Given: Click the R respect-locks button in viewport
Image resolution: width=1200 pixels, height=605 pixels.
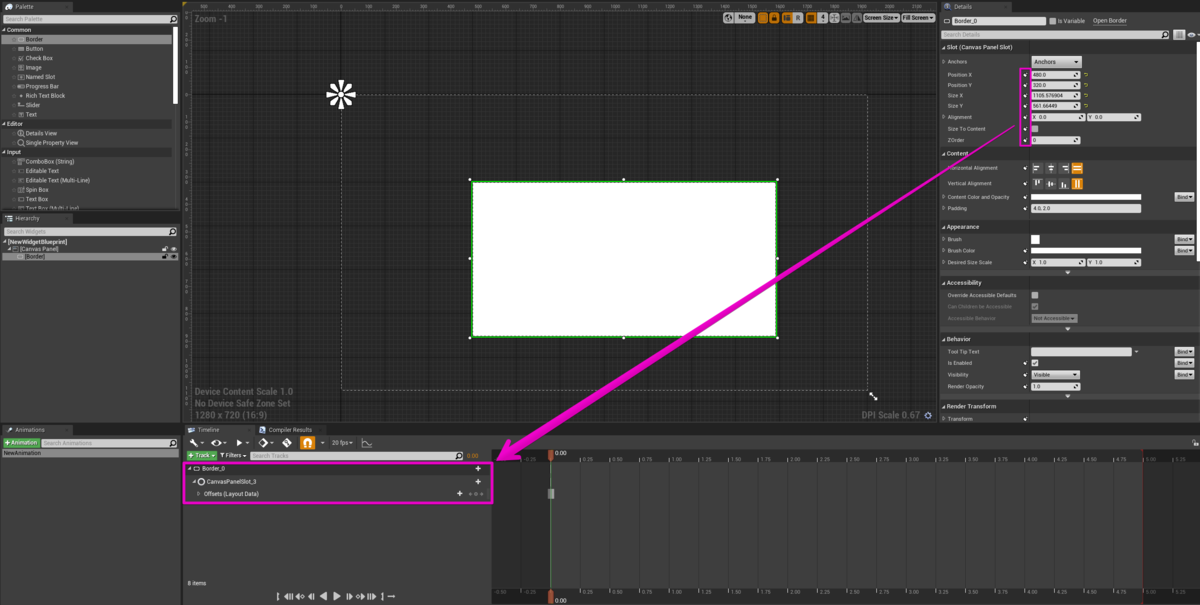Looking at the screenshot, I should 798,17.
